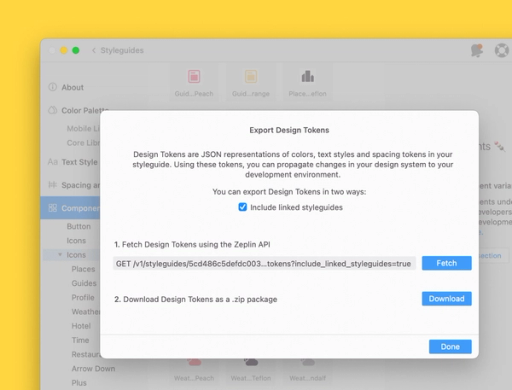The height and width of the screenshot is (390, 512).
Task: Go back to Styleguides via chevron
Action: (x=94, y=50)
